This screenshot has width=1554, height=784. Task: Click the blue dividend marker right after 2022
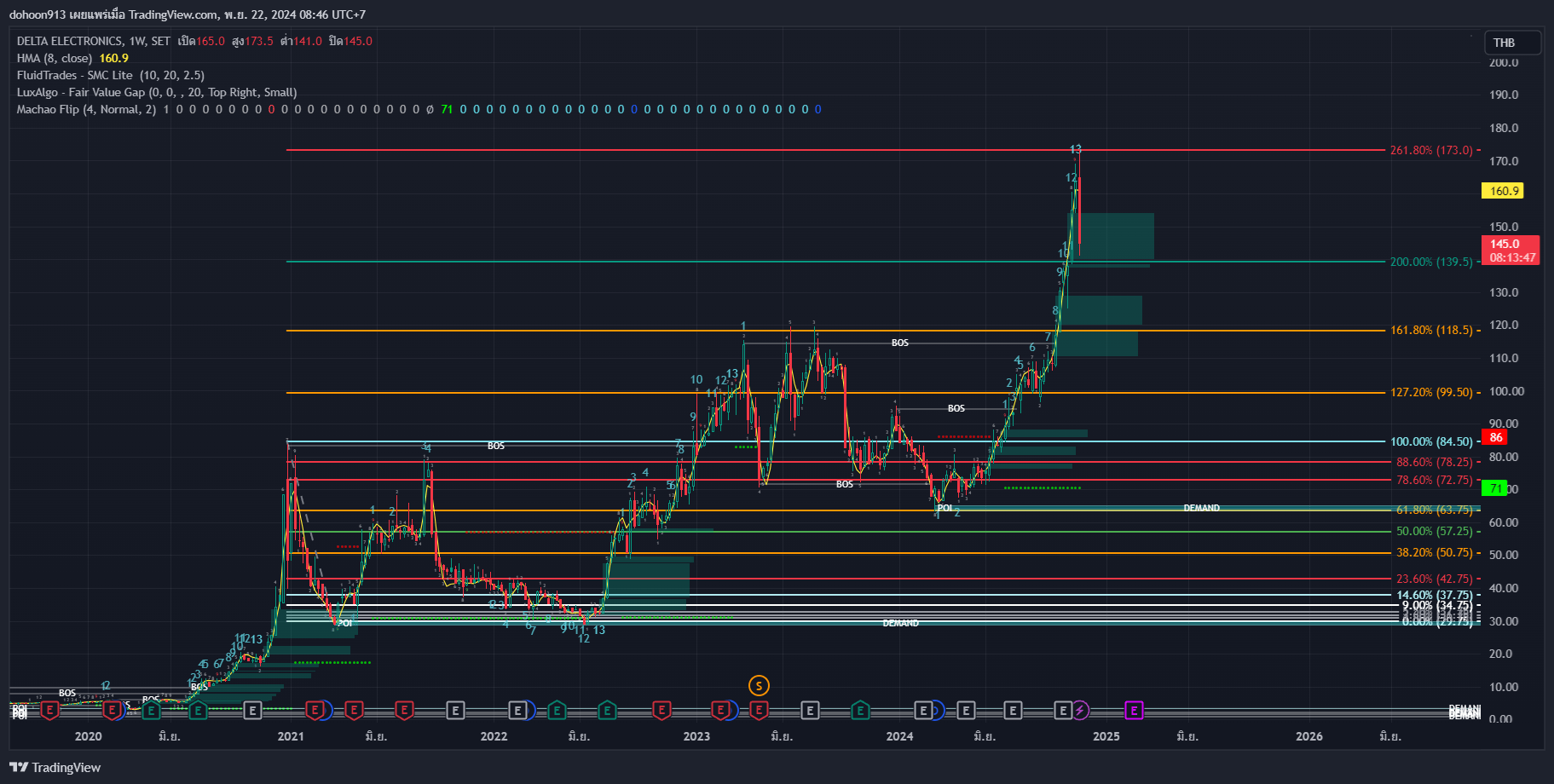click(529, 710)
